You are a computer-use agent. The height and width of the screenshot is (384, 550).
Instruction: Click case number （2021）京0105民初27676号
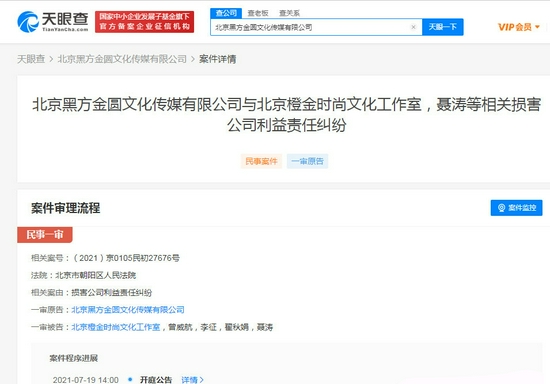pos(126,258)
